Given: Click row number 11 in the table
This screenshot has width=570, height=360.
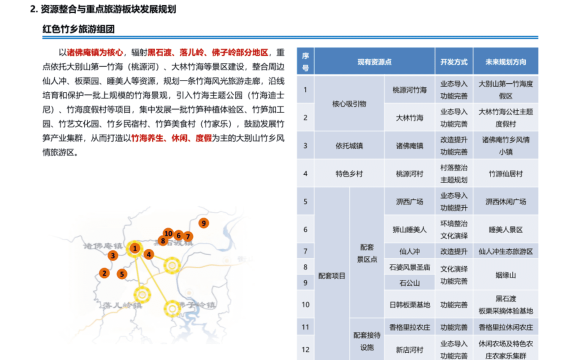Looking at the screenshot, I should [x=305, y=327].
